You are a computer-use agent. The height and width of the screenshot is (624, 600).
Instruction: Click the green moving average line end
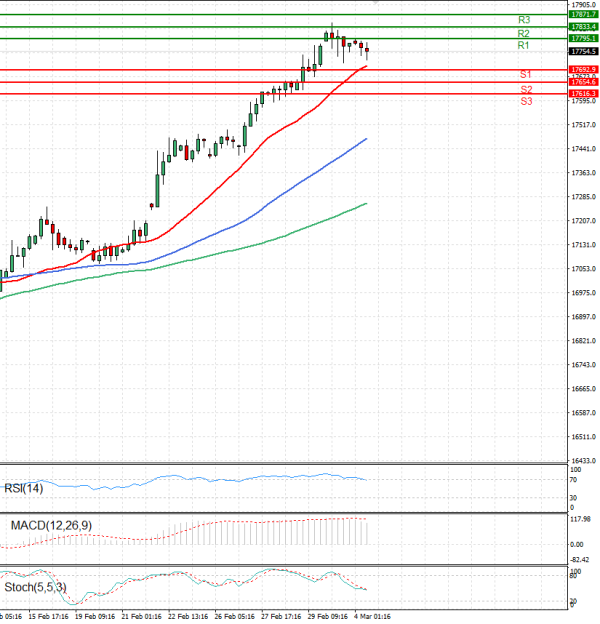(x=365, y=204)
